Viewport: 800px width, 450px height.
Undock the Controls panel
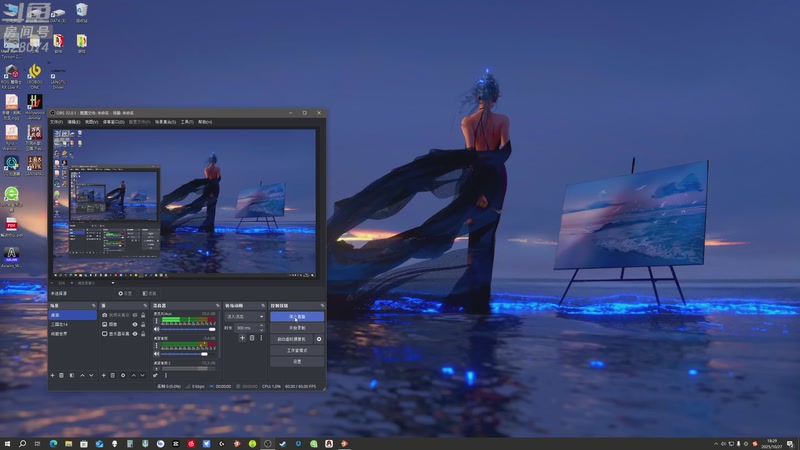click(322, 306)
